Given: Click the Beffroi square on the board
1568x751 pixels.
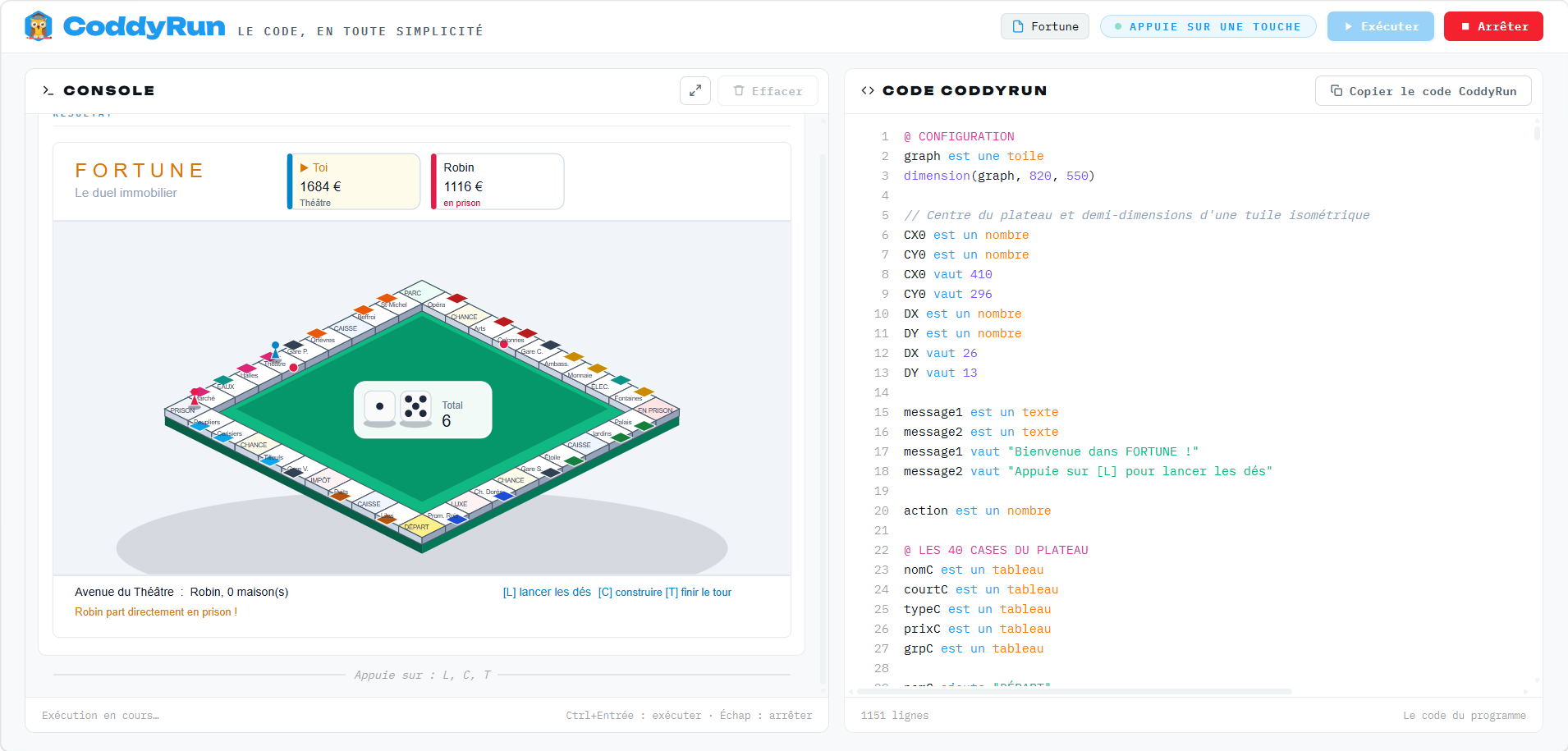Looking at the screenshot, I should [375, 315].
